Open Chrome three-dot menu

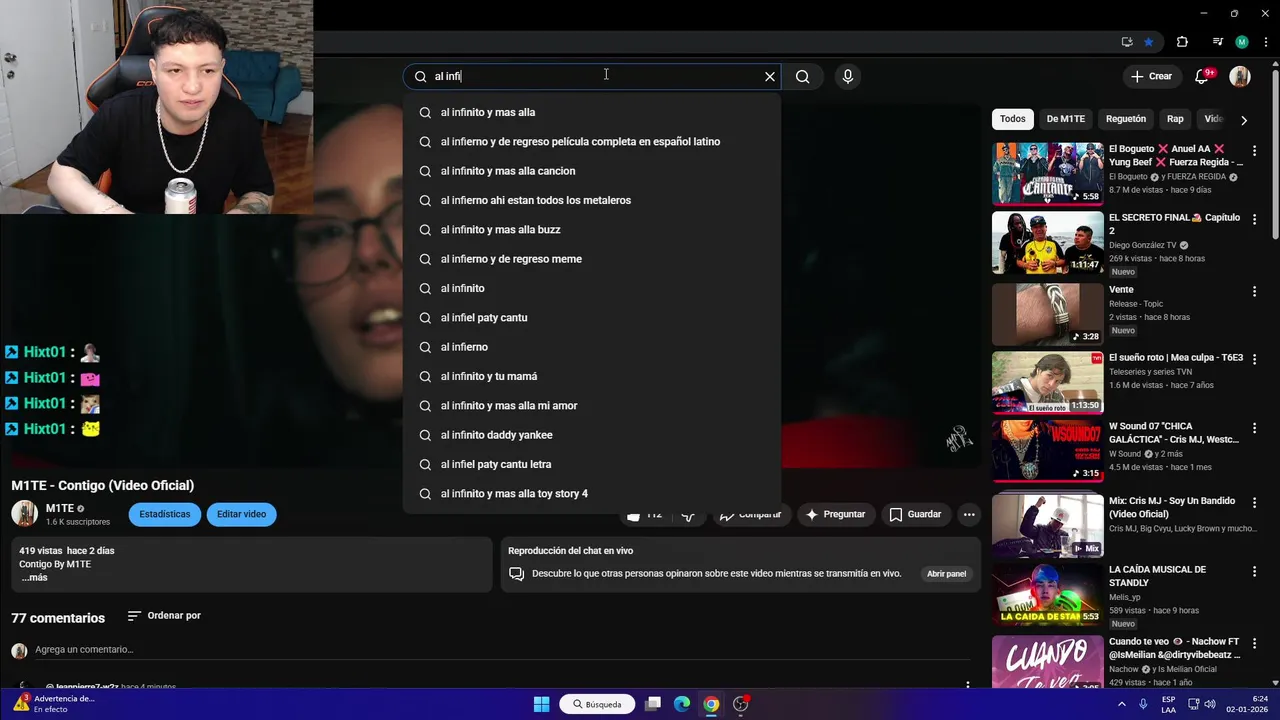click(1265, 42)
